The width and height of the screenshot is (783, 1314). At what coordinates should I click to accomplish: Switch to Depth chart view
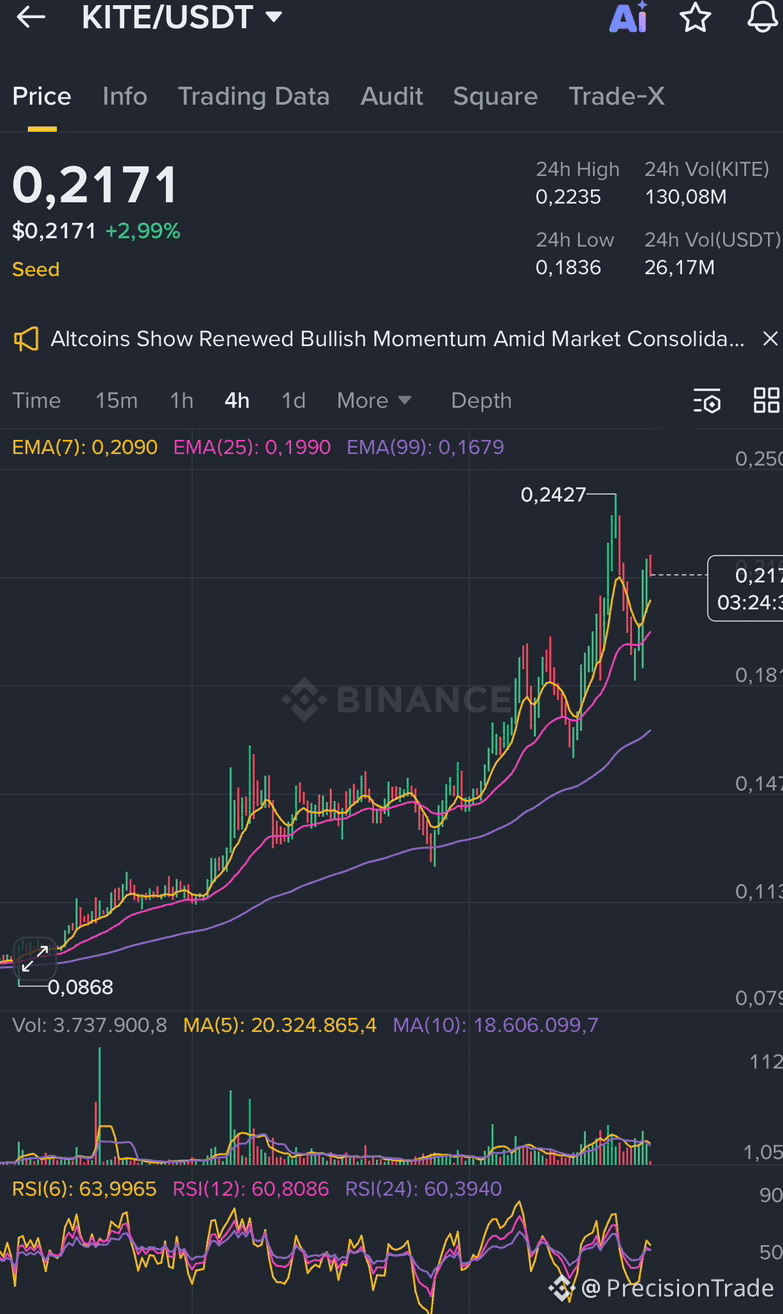[x=481, y=400]
